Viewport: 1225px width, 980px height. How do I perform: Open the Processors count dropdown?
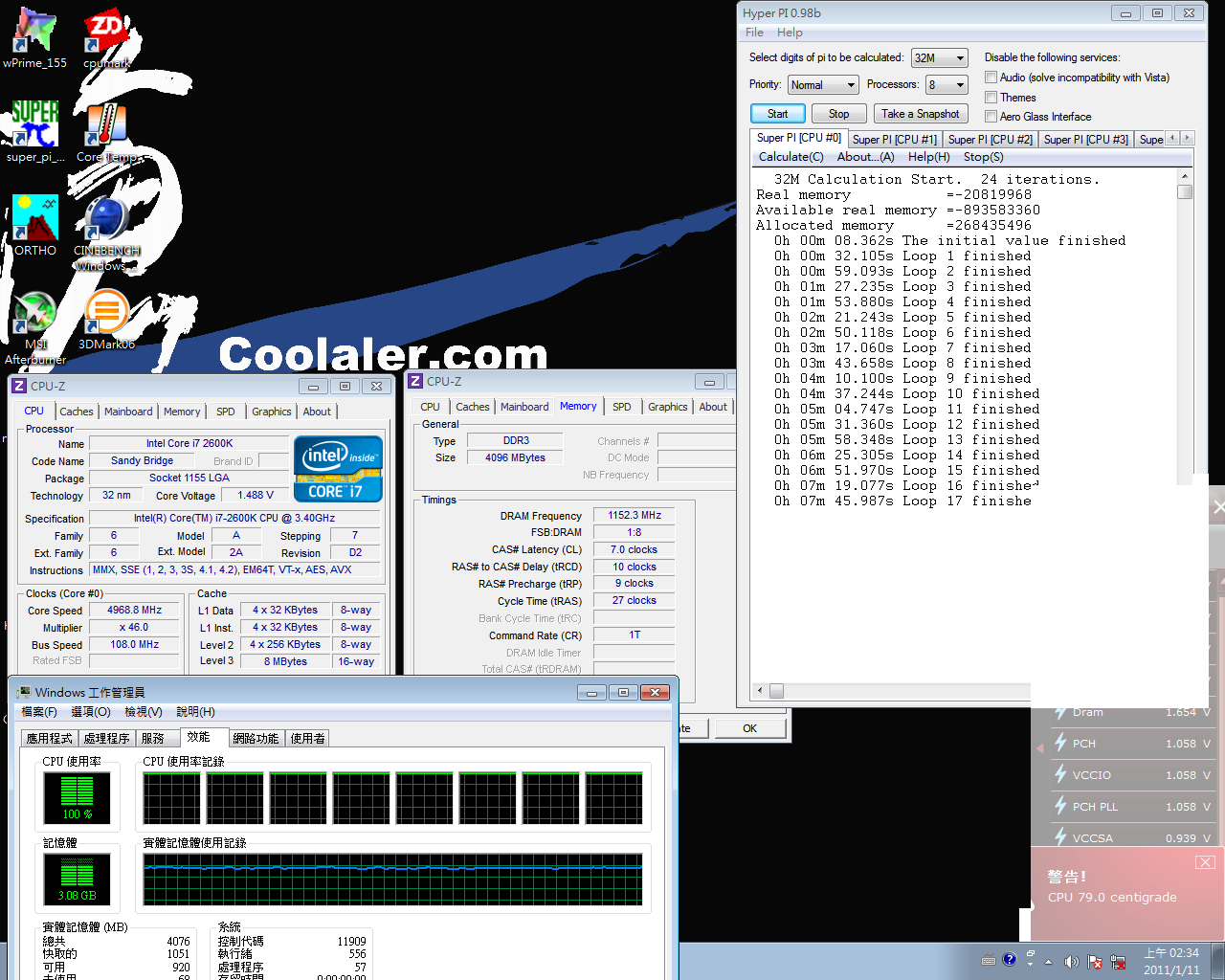click(x=947, y=85)
